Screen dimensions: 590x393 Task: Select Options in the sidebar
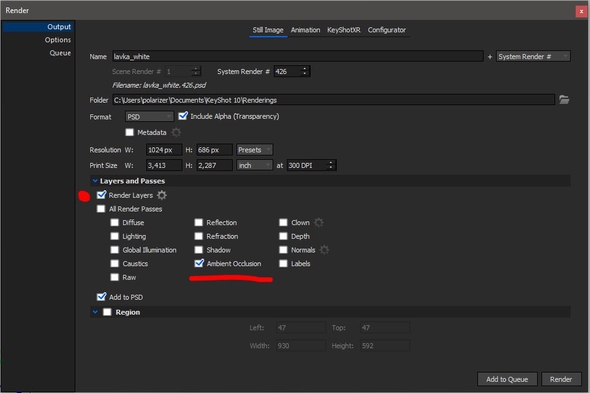click(58, 40)
